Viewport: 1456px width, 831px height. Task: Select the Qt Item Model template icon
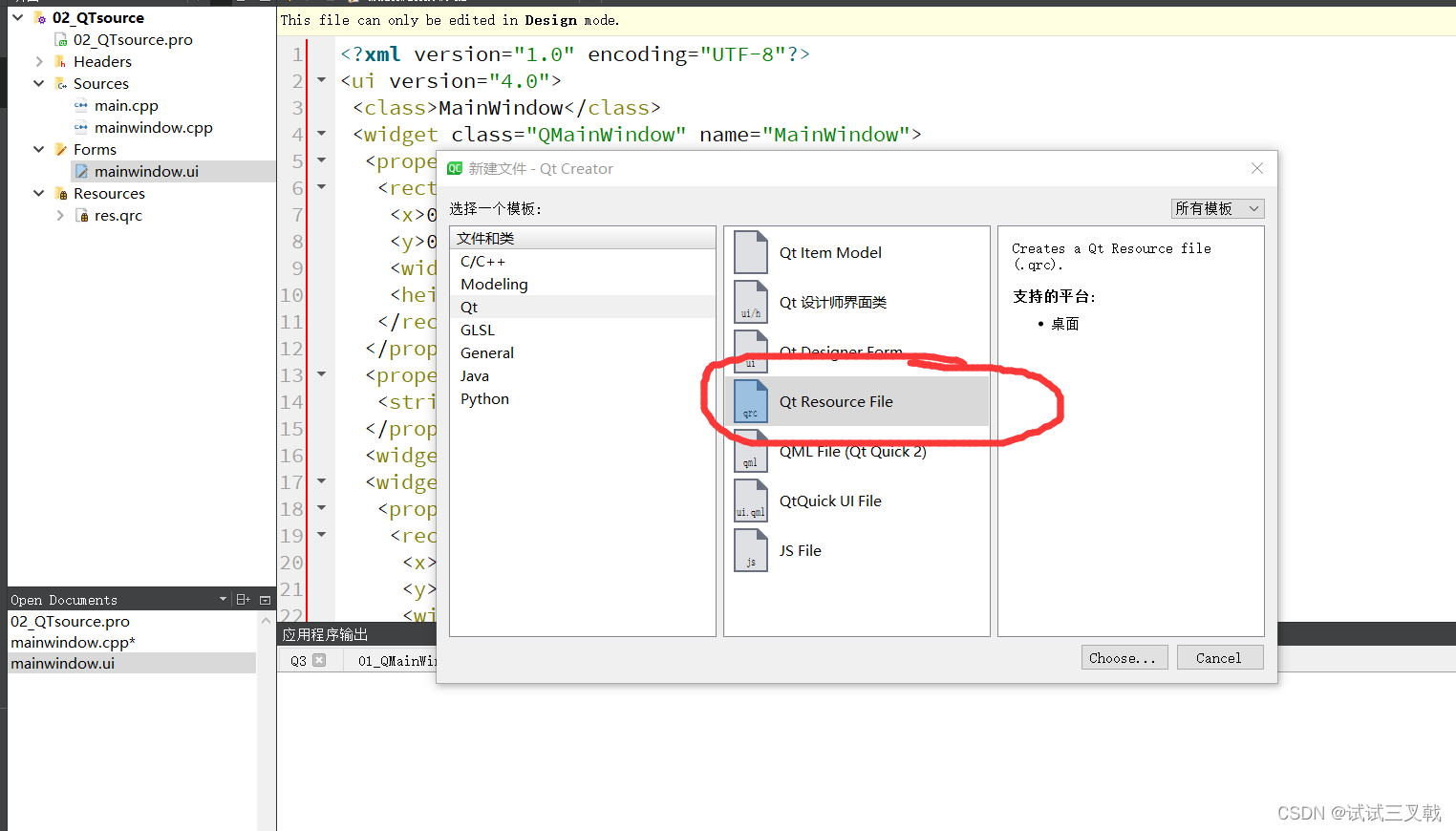tap(750, 252)
